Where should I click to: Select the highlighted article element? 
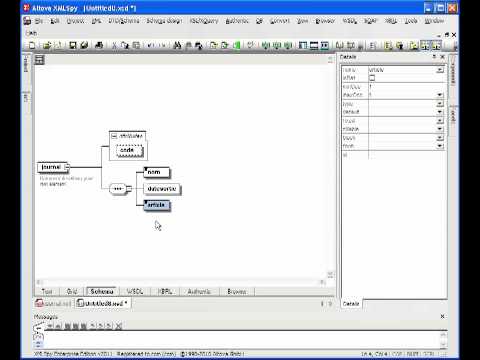(x=156, y=205)
